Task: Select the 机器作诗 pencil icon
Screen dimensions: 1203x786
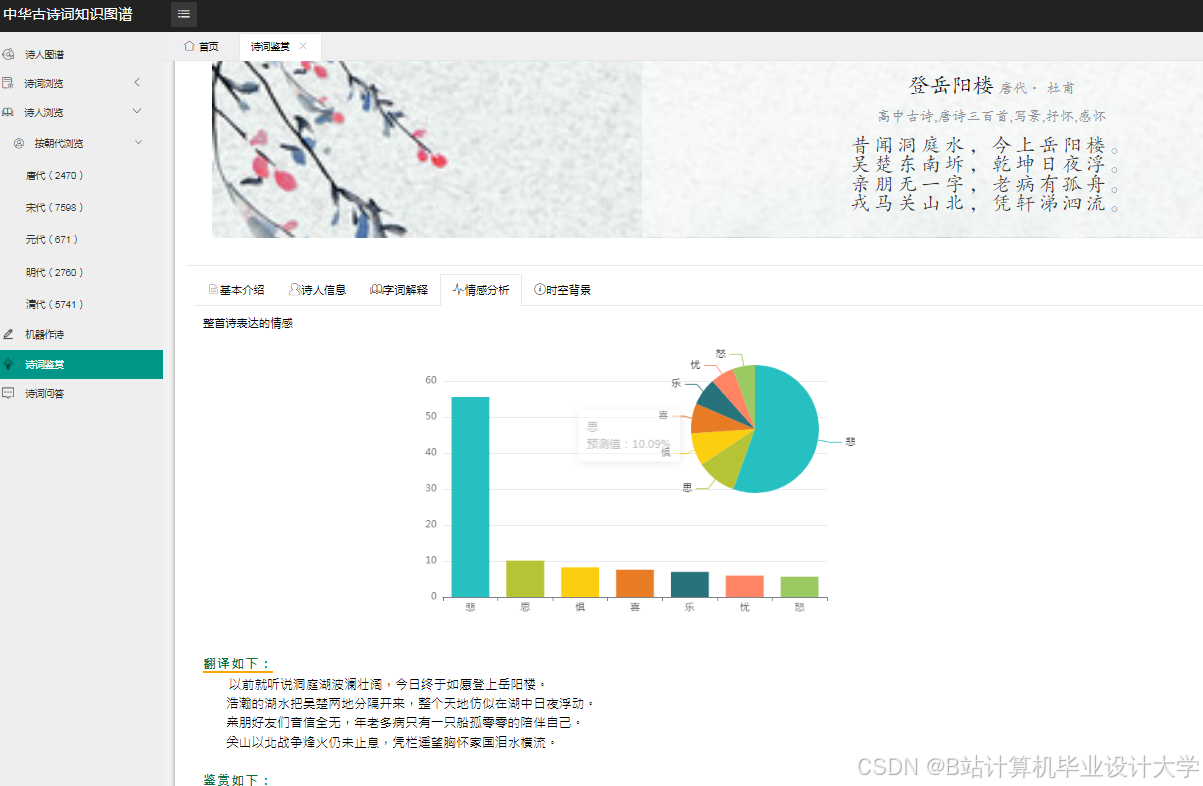Action: tap(10, 334)
